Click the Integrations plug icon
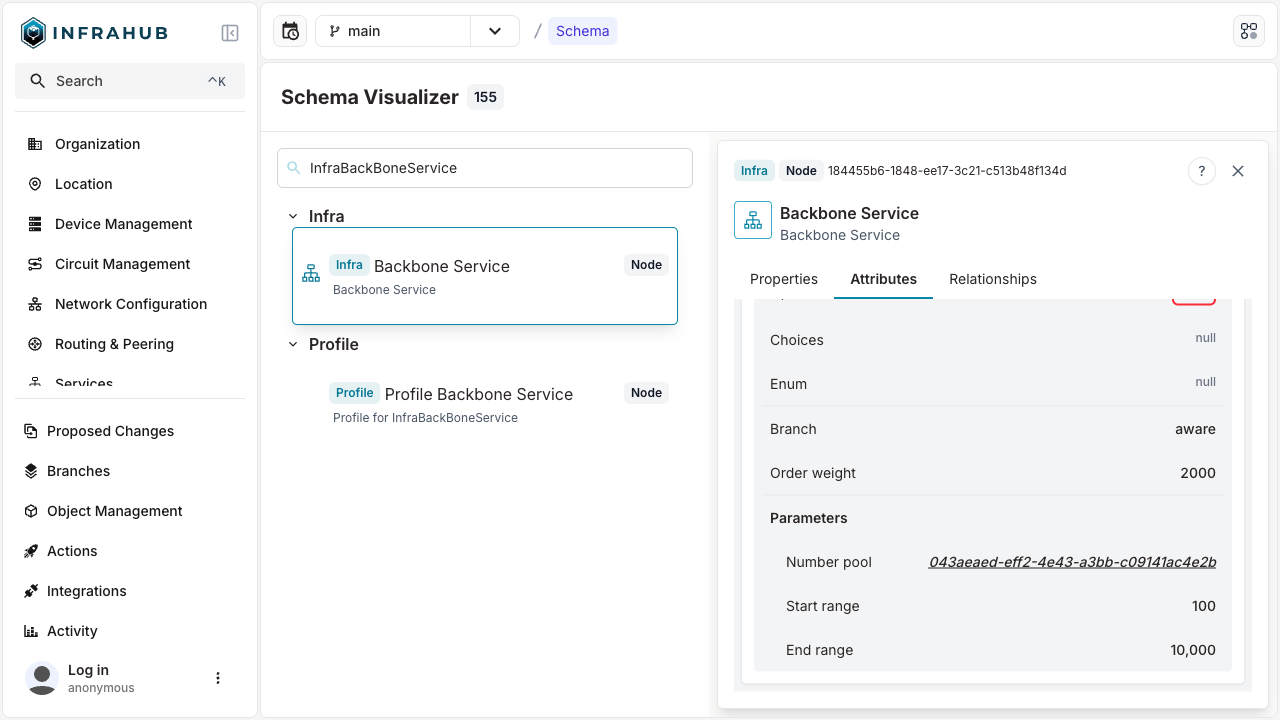 click(x=31, y=591)
